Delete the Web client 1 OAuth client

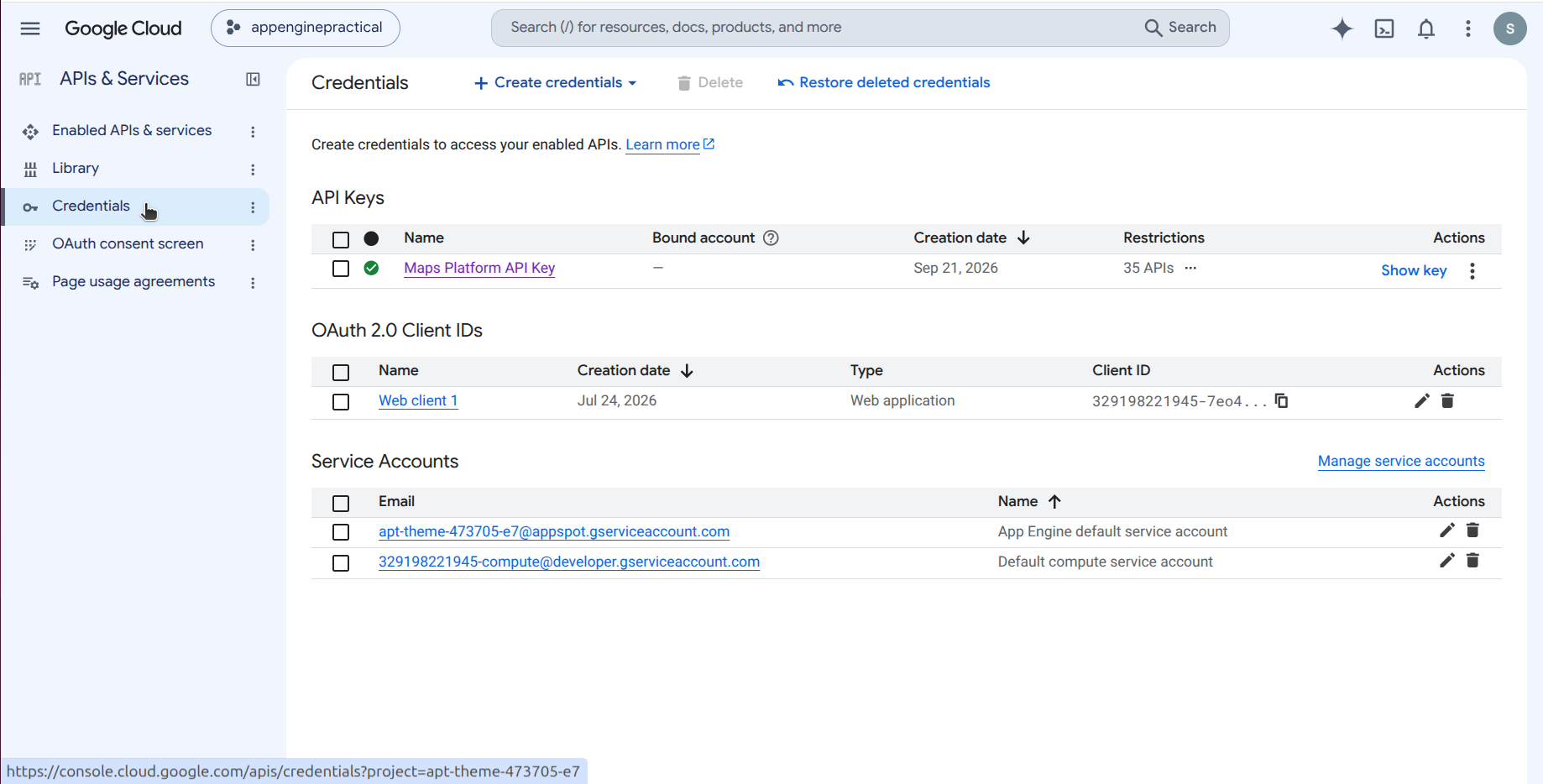(x=1447, y=400)
